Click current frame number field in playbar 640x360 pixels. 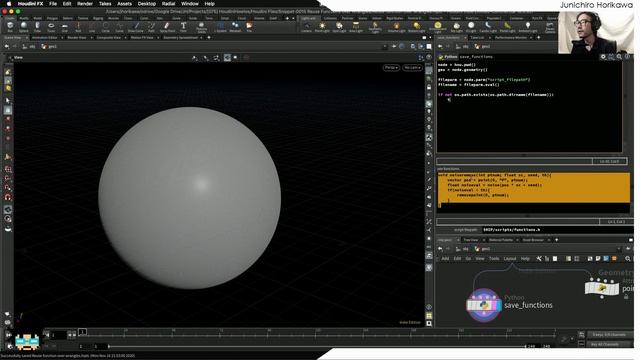[58, 335]
